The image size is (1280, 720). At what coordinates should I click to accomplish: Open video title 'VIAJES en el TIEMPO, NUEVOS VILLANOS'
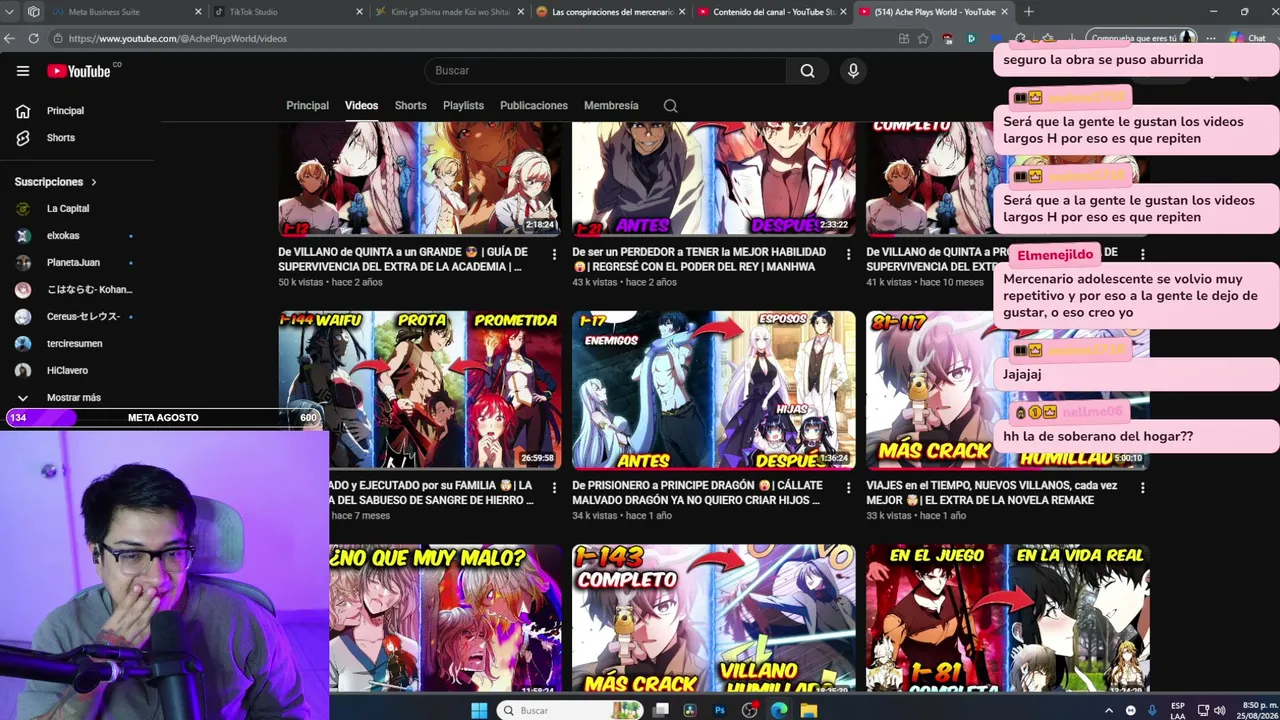[992, 493]
